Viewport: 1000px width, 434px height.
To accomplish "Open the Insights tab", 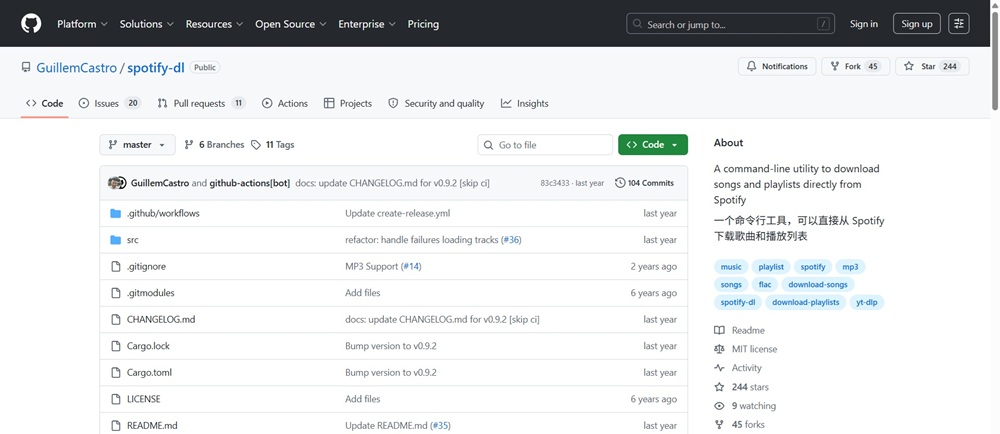I will (524, 103).
